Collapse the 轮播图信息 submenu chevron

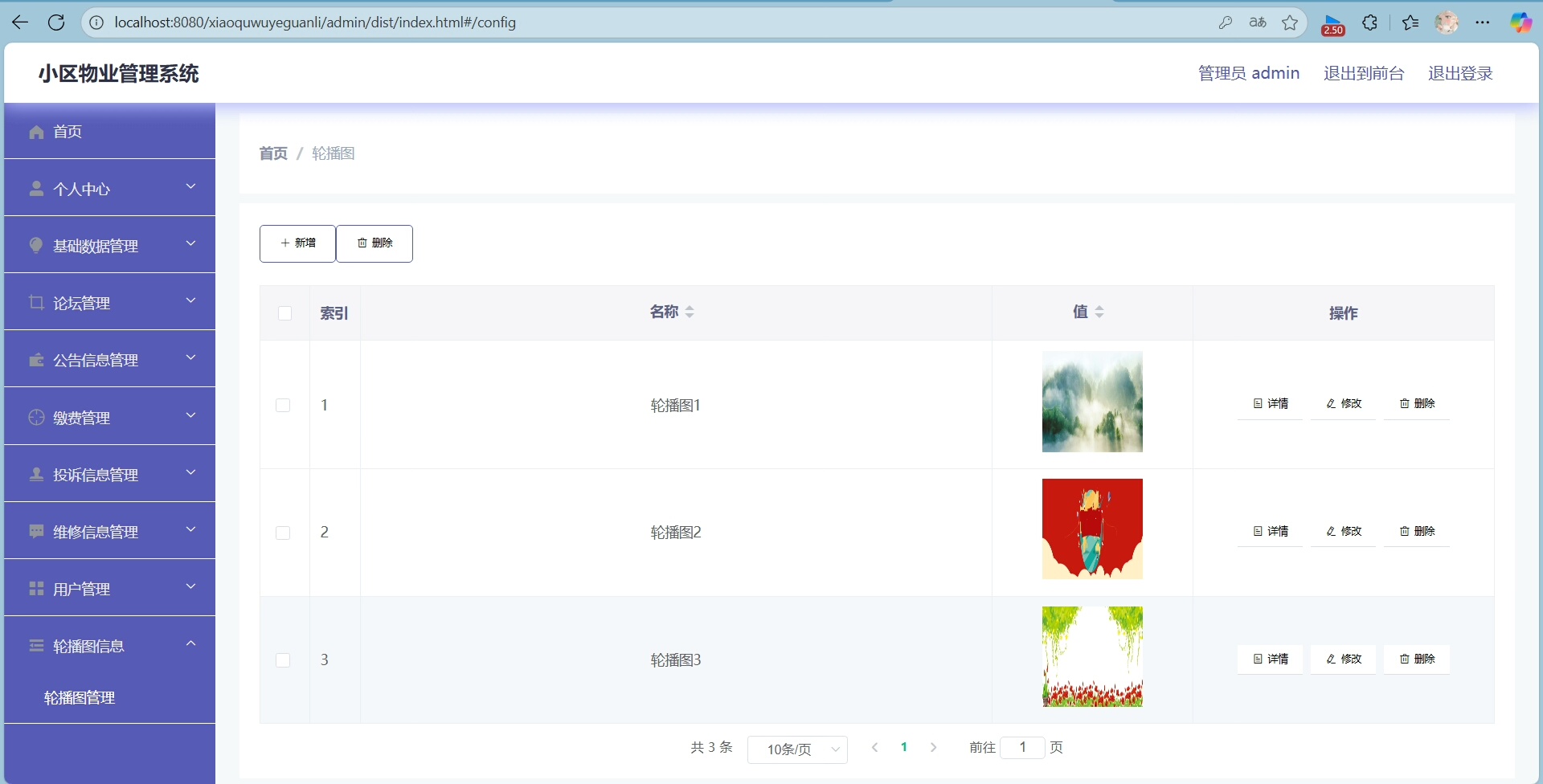191,643
